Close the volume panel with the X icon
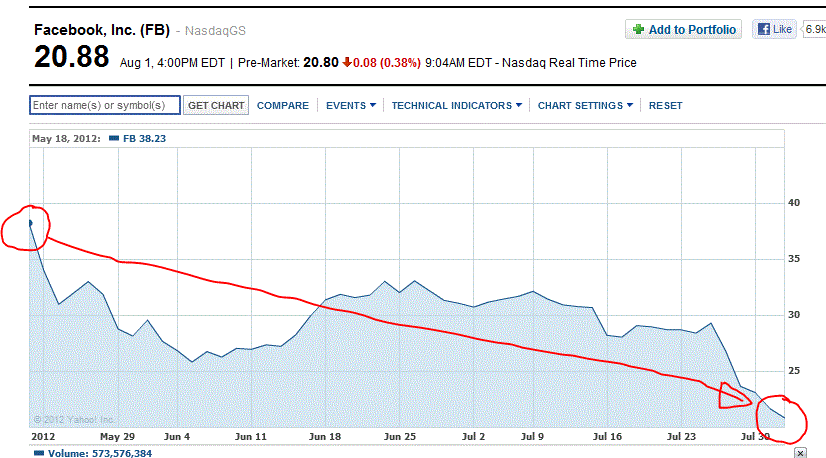The height and width of the screenshot is (458, 826). tap(800, 453)
